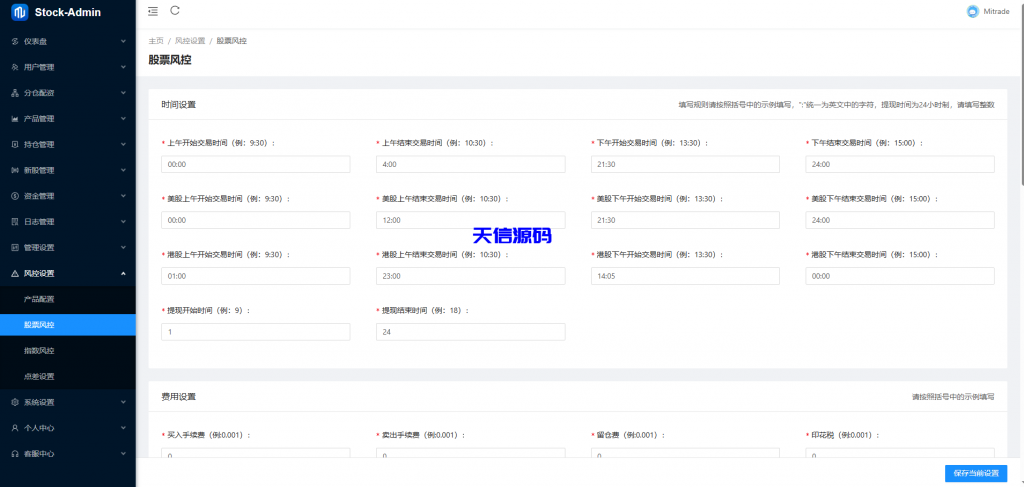Collapse 风控设置 using its up chevron

pos(123,274)
